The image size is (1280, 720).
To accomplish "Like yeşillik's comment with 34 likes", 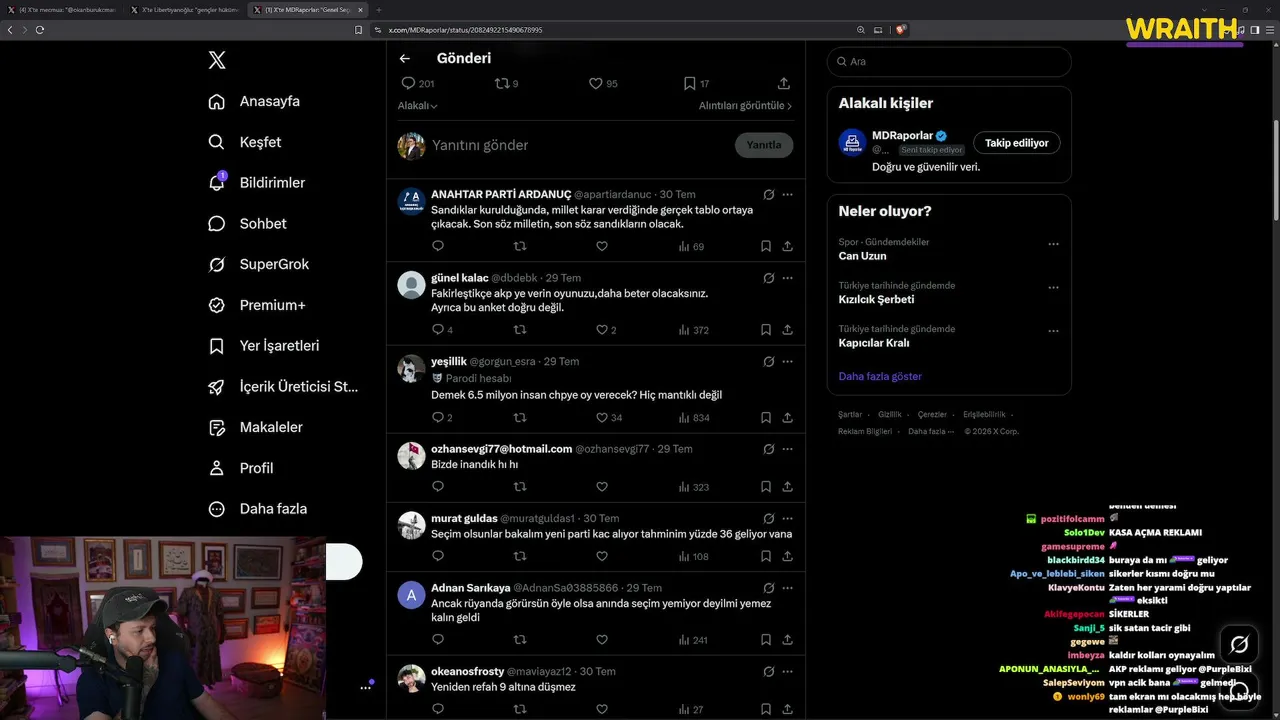I will [608, 418].
